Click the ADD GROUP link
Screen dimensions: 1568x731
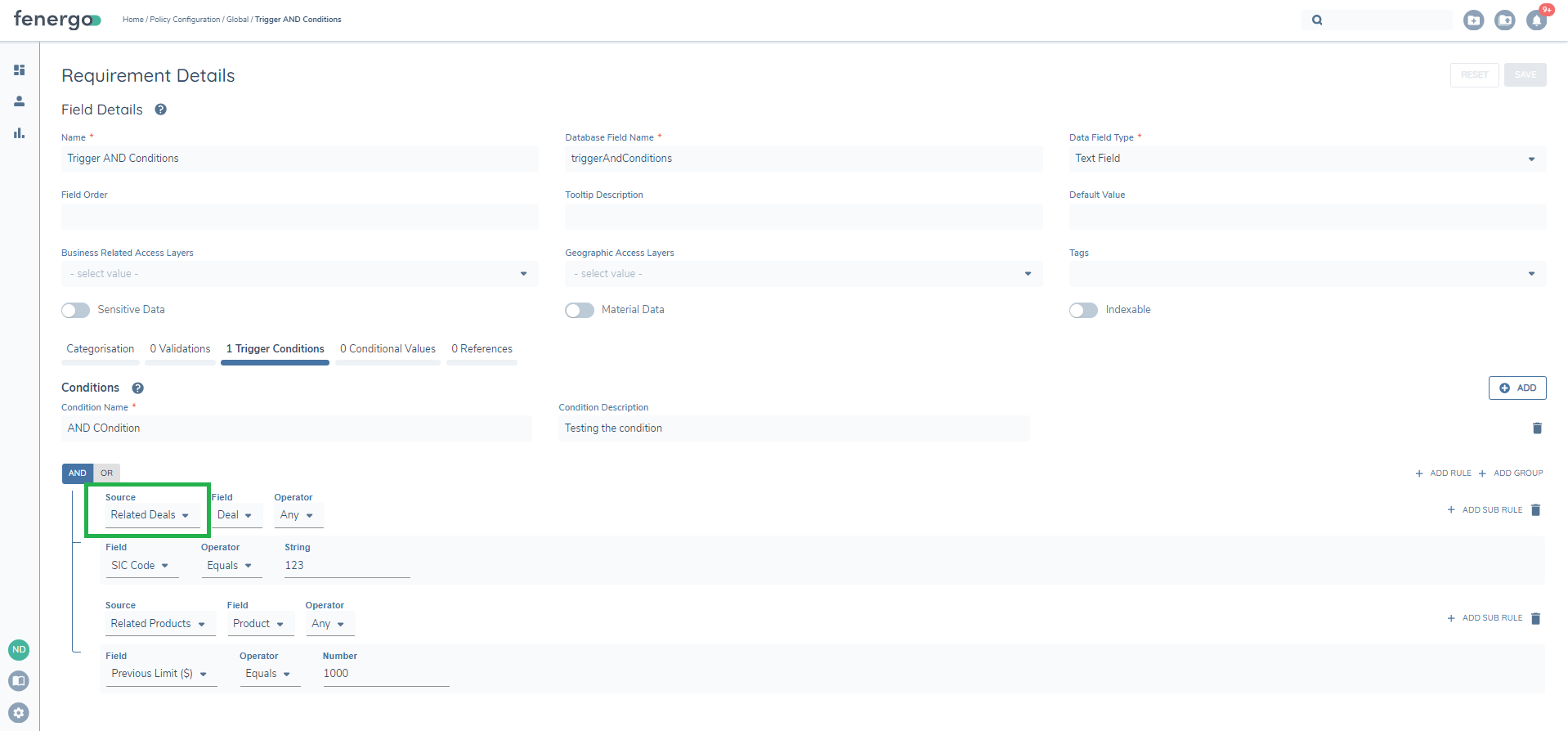[x=1511, y=473]
